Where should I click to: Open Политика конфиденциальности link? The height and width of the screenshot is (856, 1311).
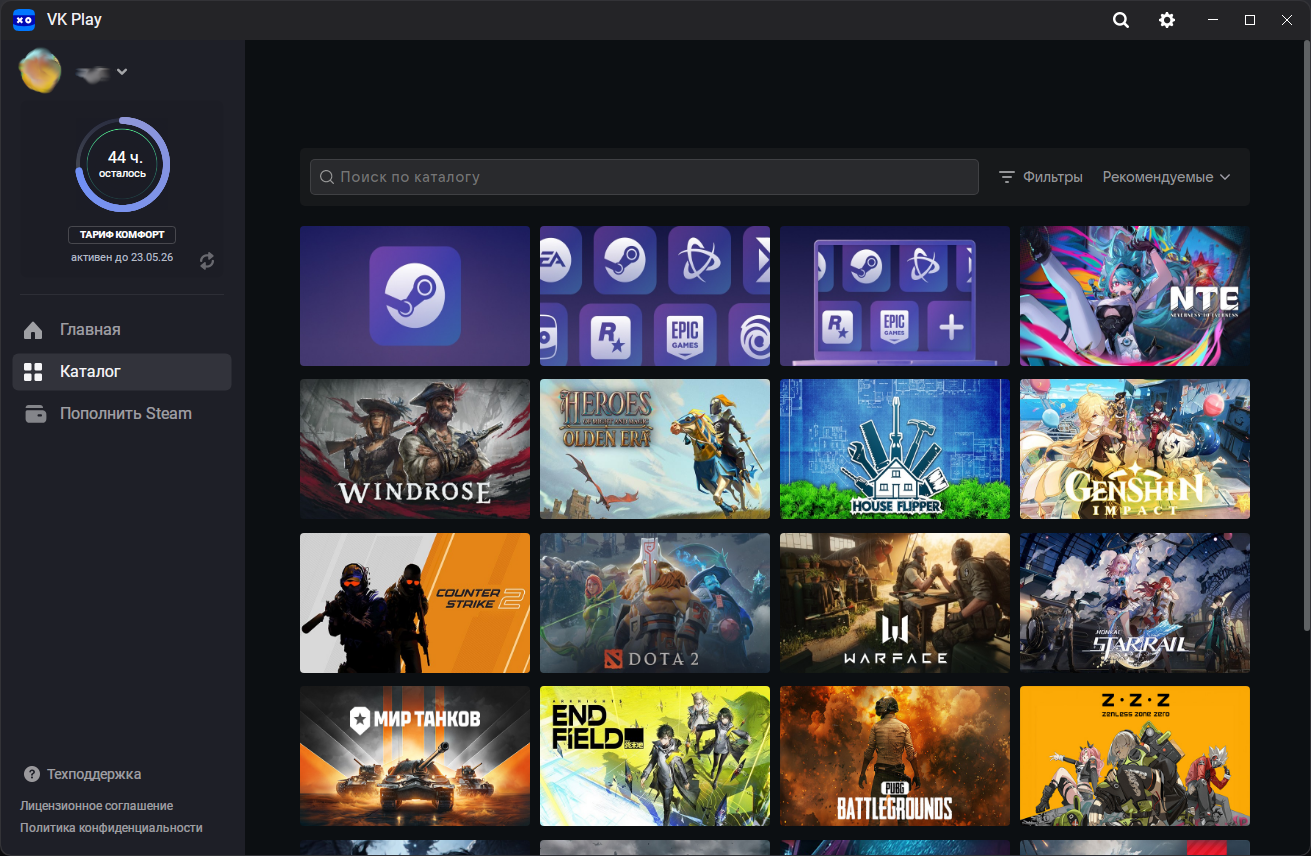(x=112, y=828)
